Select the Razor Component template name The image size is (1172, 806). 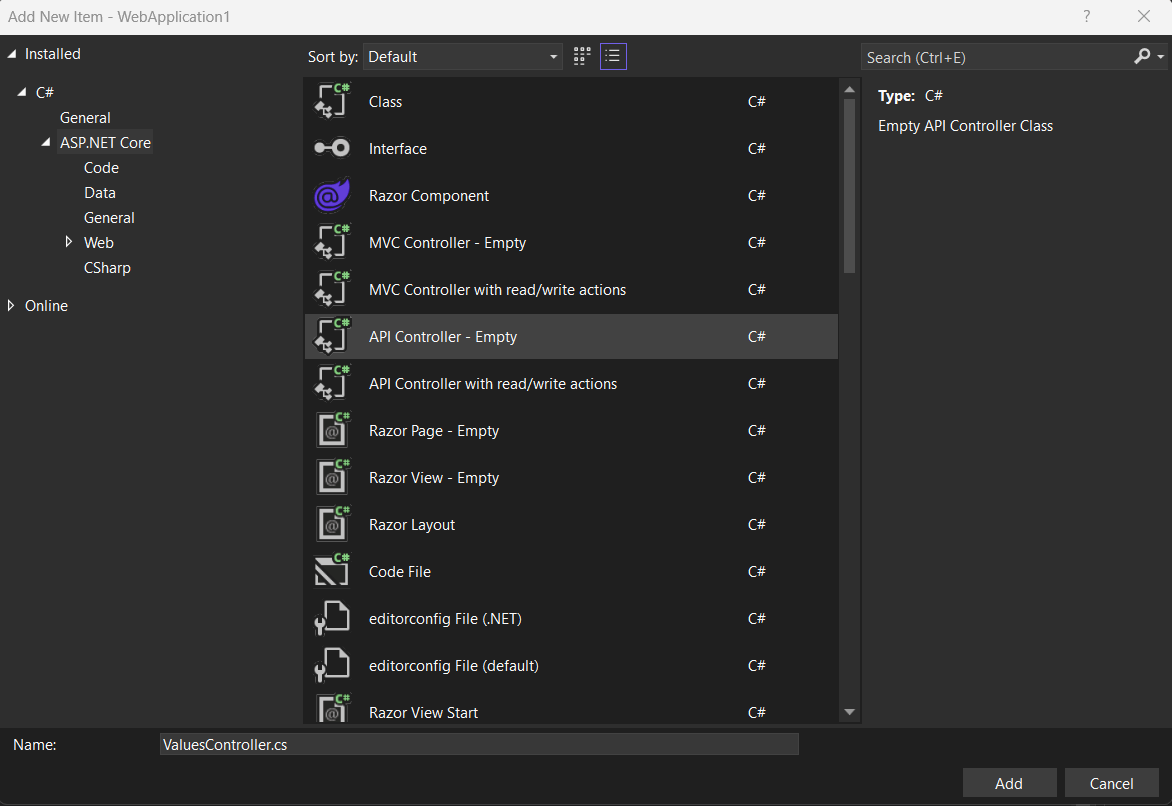(x=428, y=196)
